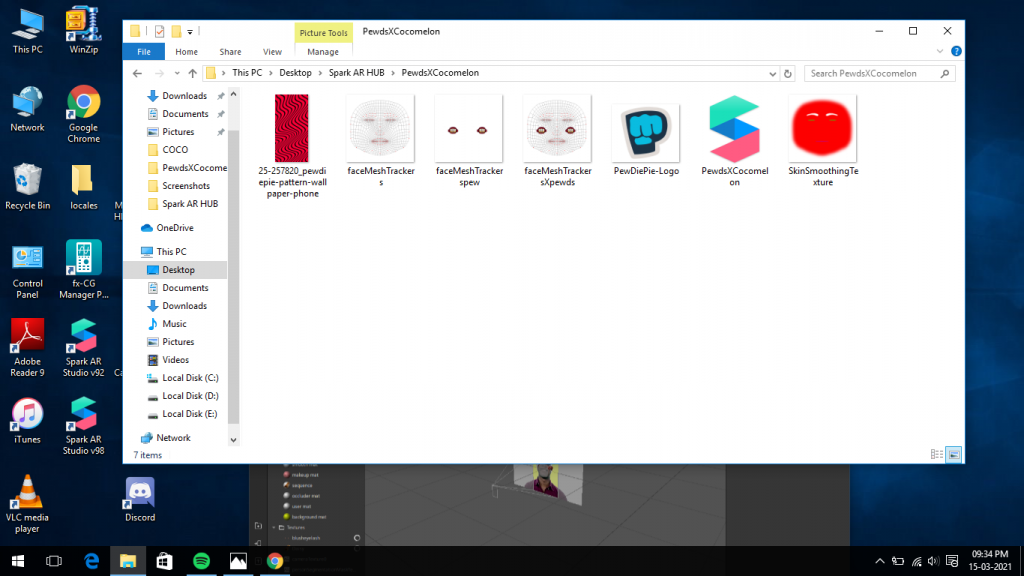
Task: Open Adobe Reader 9 shortcut
Action: click(27, 348)
